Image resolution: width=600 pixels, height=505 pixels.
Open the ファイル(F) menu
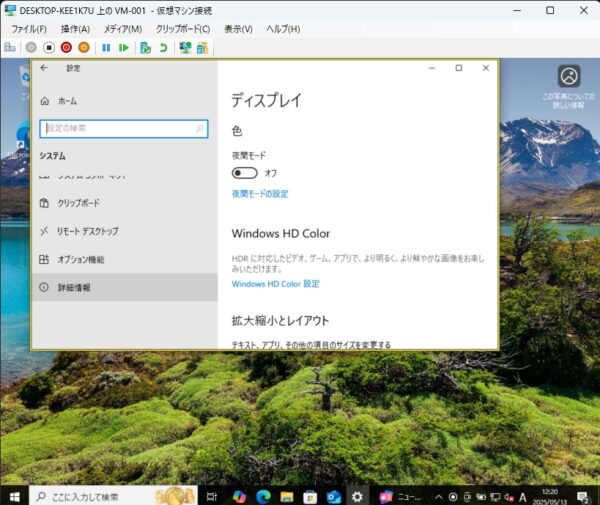pyautogui.click(x=29, y=29)
